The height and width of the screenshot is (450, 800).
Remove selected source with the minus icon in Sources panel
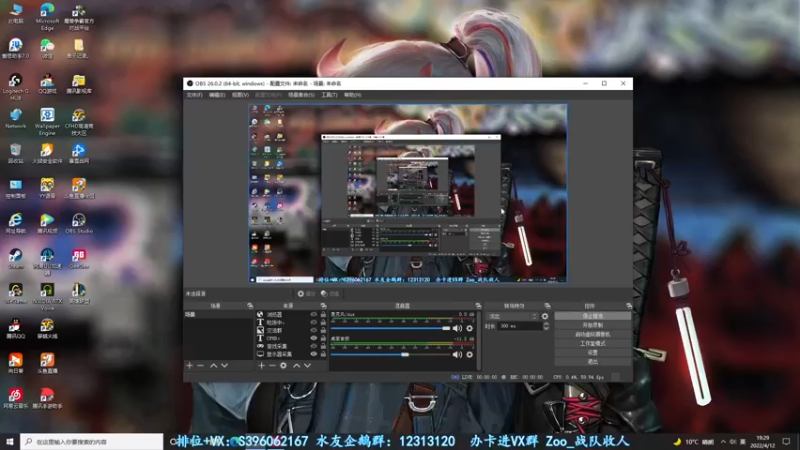272,366
